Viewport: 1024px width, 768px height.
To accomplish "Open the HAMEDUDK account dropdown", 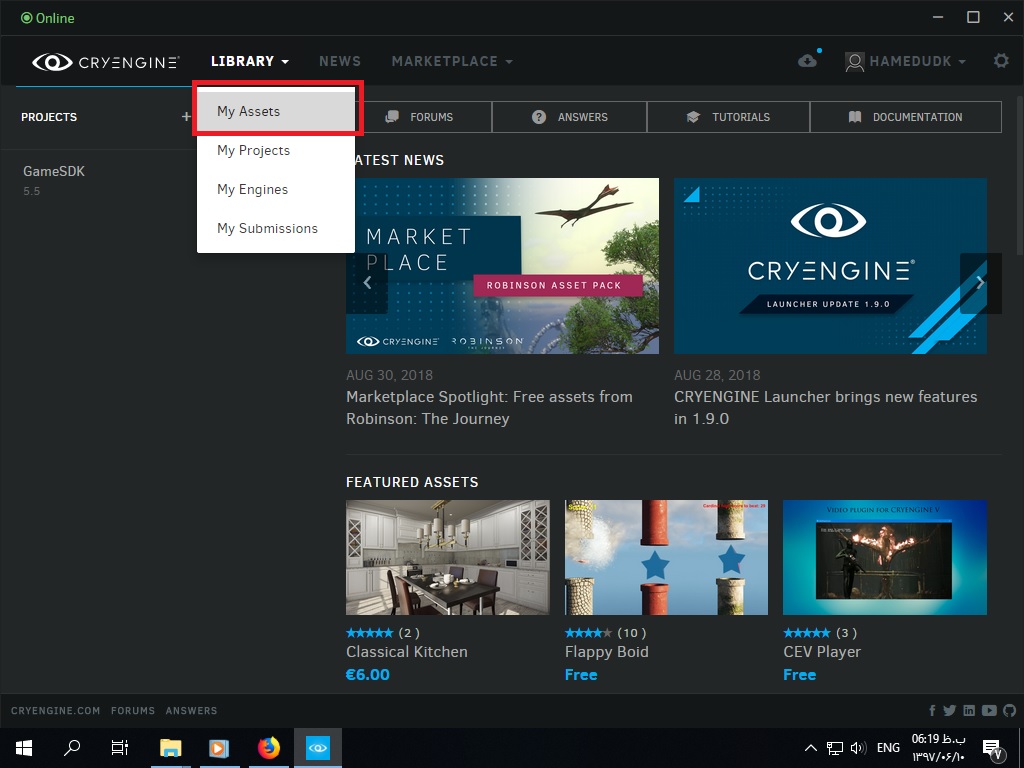I will [917, 61].
